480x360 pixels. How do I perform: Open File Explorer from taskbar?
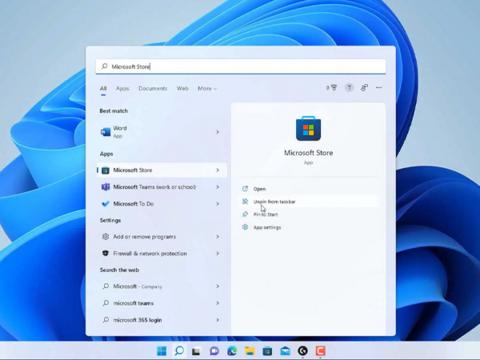[250, 351]
